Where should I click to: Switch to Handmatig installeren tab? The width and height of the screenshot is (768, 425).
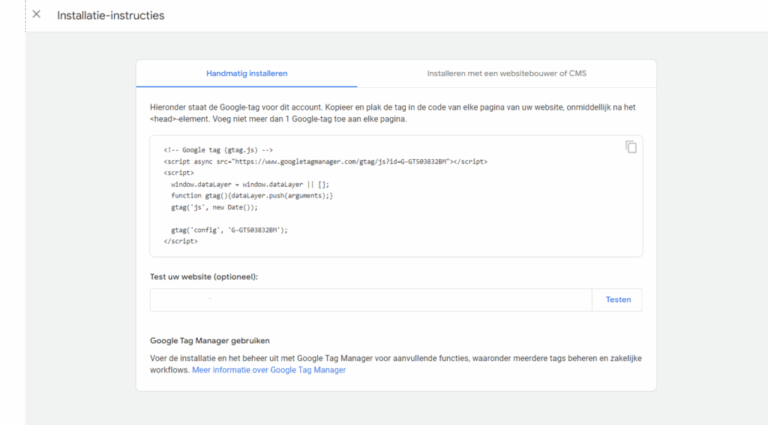(x=246, y=73)
